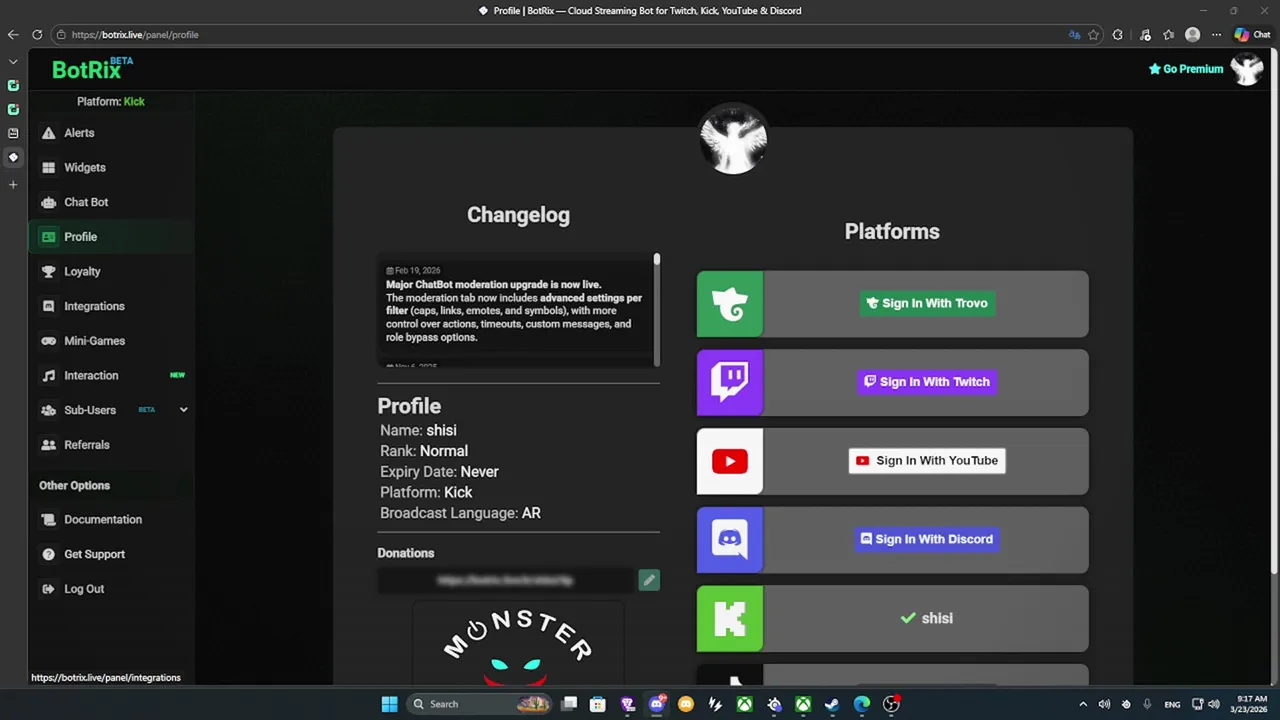1280x720 pixels.
Task: Click the 'Expiry Date: Never' text
Action: [439, 472]
